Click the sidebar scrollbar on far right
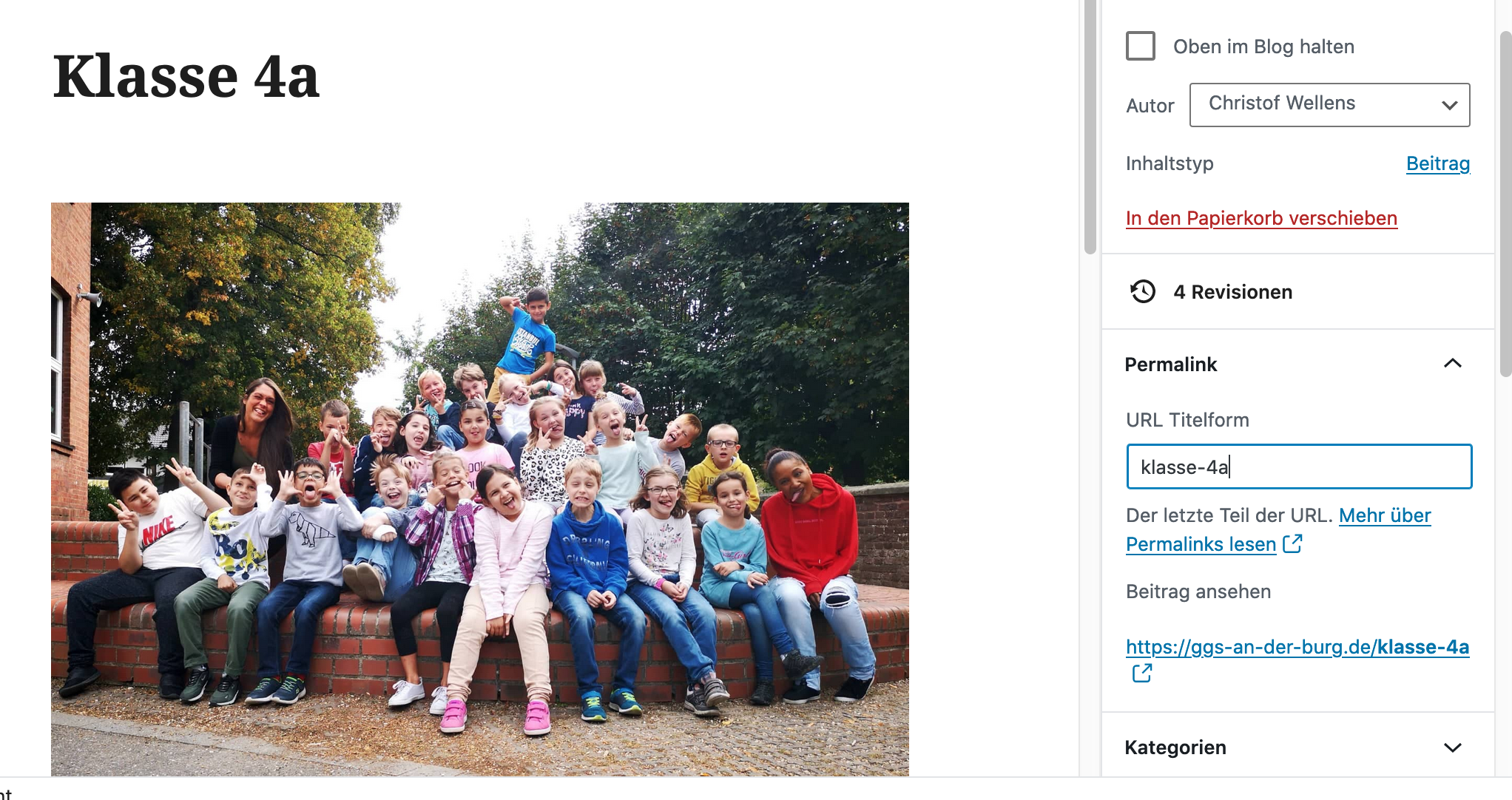The width and height of the screenshot is (1512, 800). tap(1505, 205)
